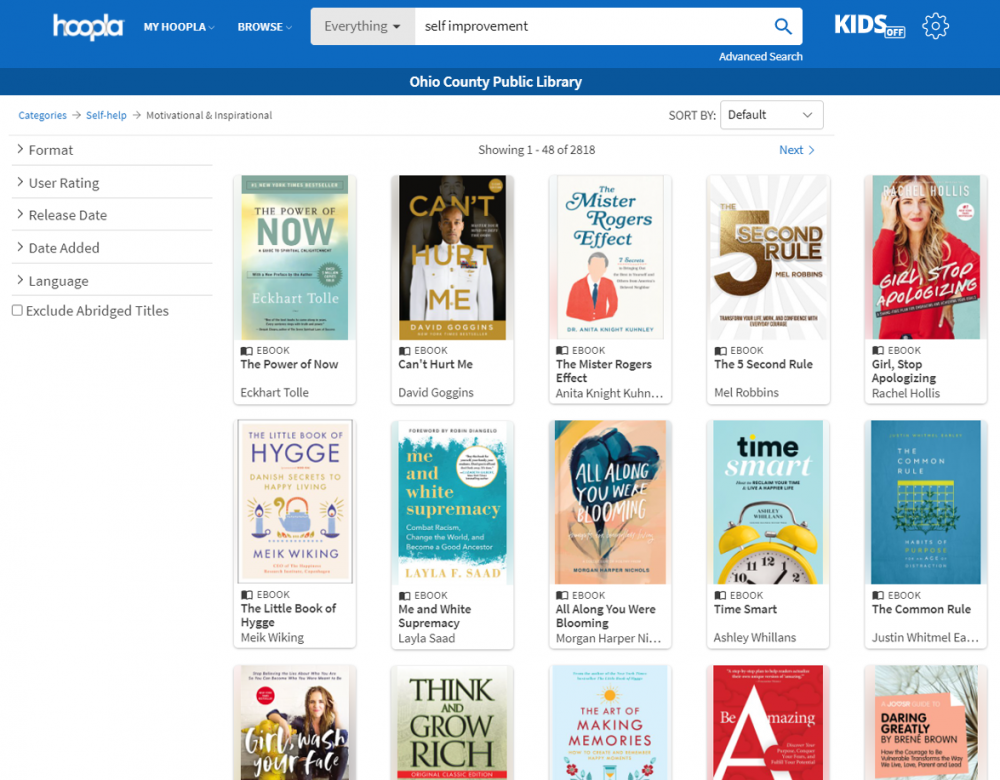
Task: Click ebook icon under Time Smart
Action: coord(720,596)
